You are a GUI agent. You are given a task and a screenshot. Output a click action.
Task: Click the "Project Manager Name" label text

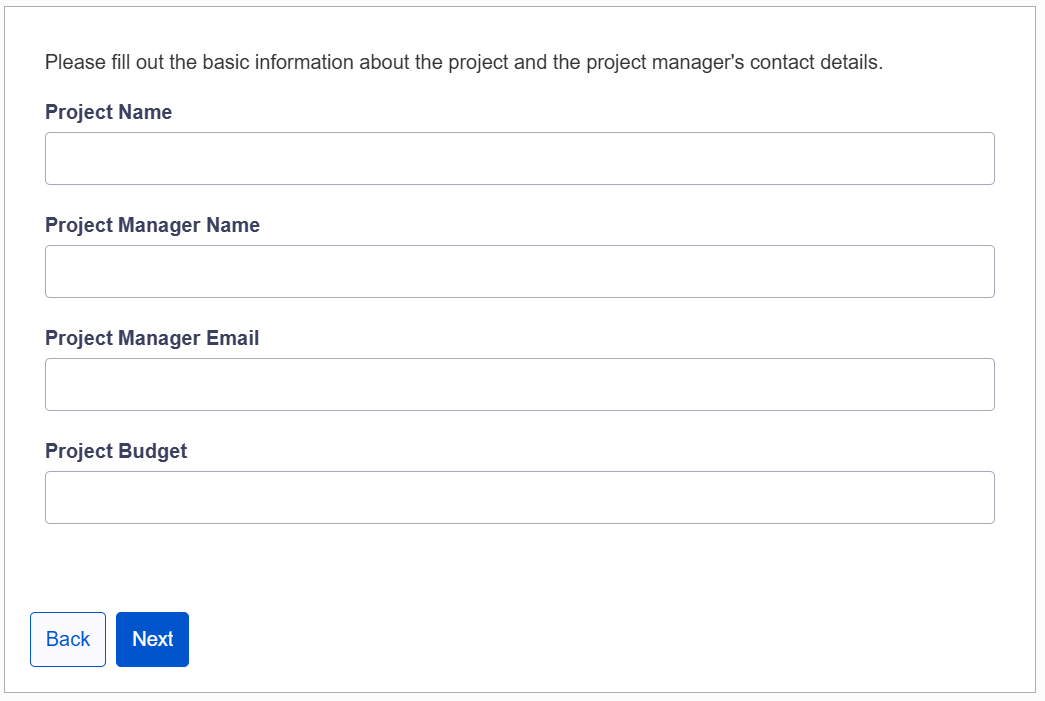(x=152, y=225)
